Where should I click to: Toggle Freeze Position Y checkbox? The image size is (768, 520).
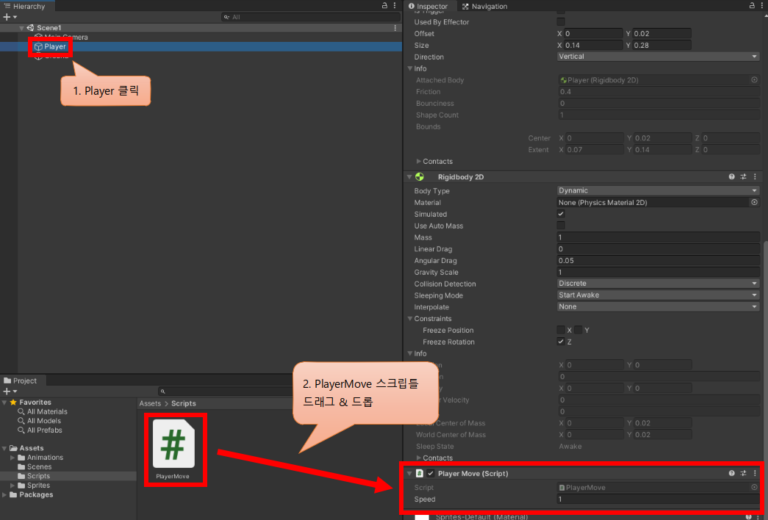(578, 330)
